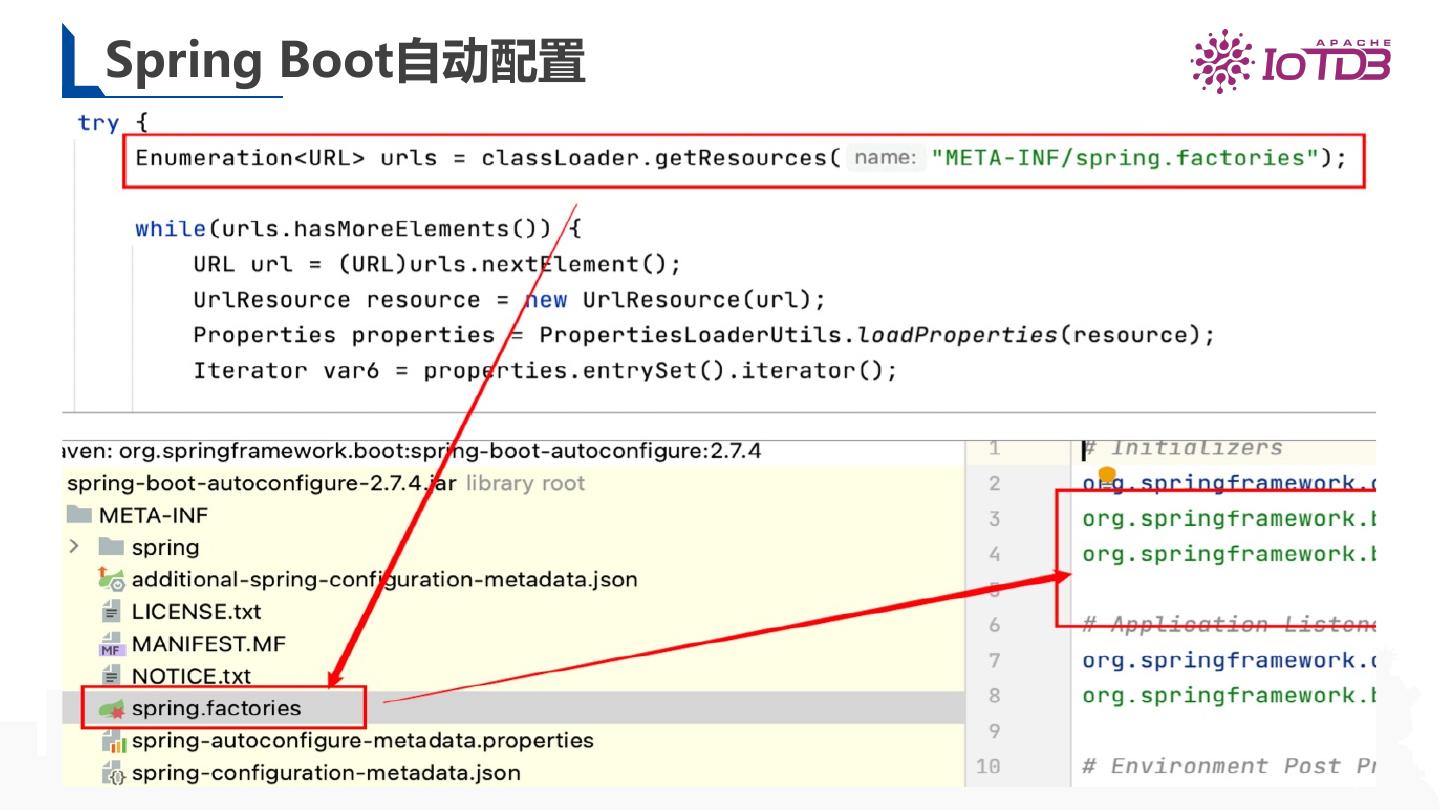Click line number 6 in the gutter

994,625
